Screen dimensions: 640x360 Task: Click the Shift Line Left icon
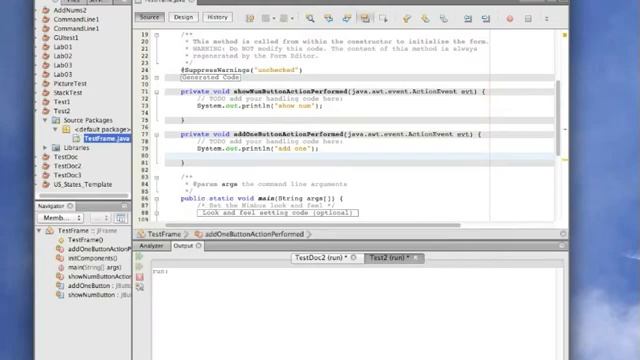468,18
